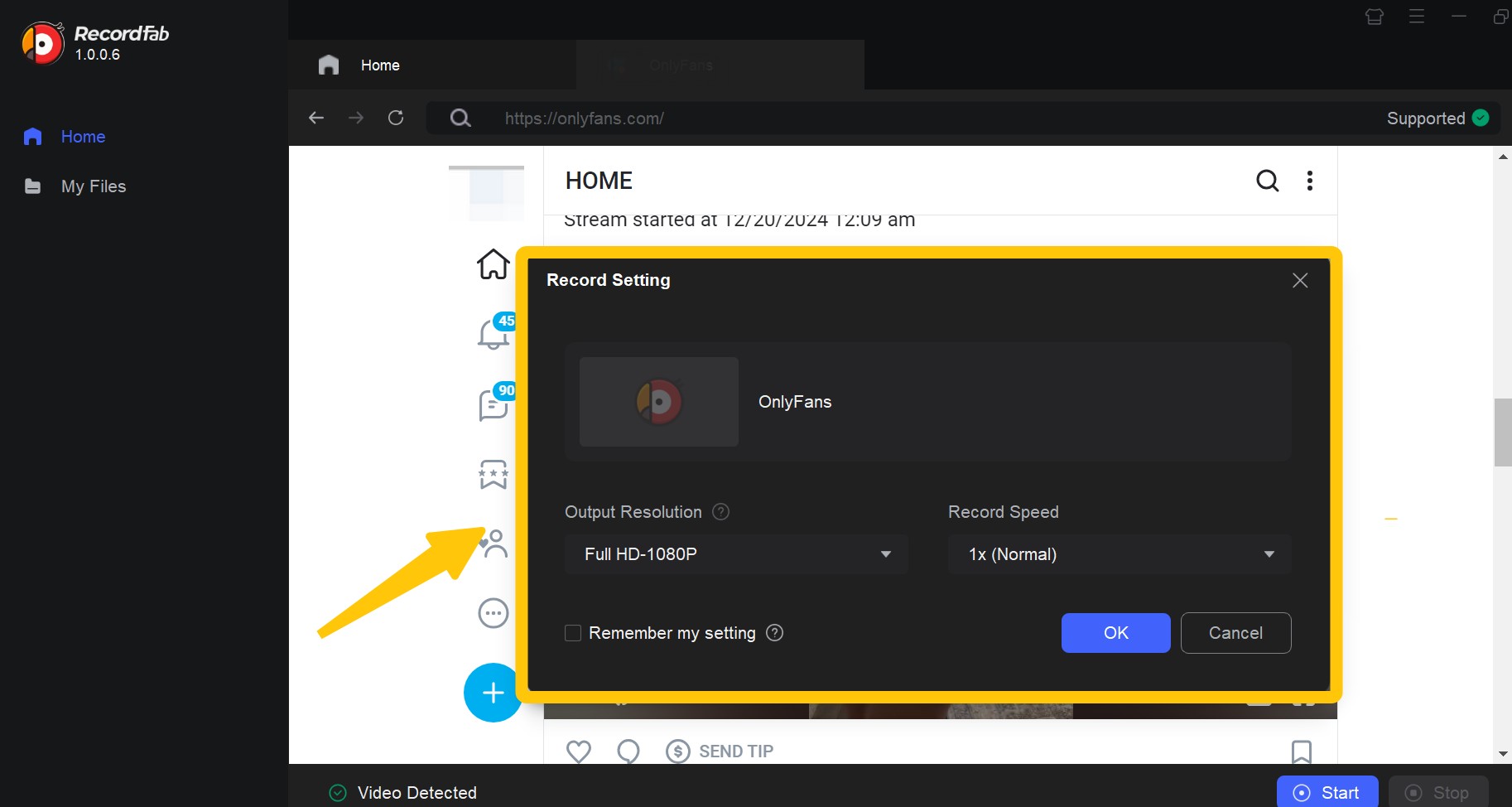Open the 1x (Normal) record speed dropdown

click(x=1120, y=554)
